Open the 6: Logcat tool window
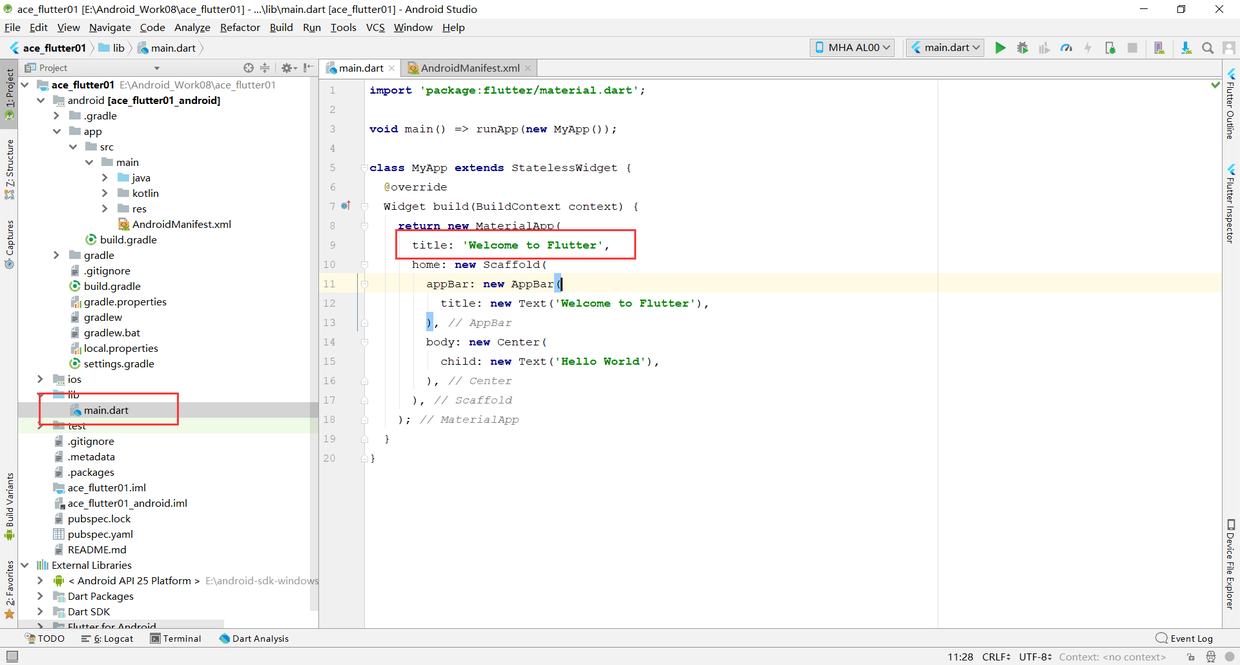This screenshot has height=665, width=1240. pos(107,638)
